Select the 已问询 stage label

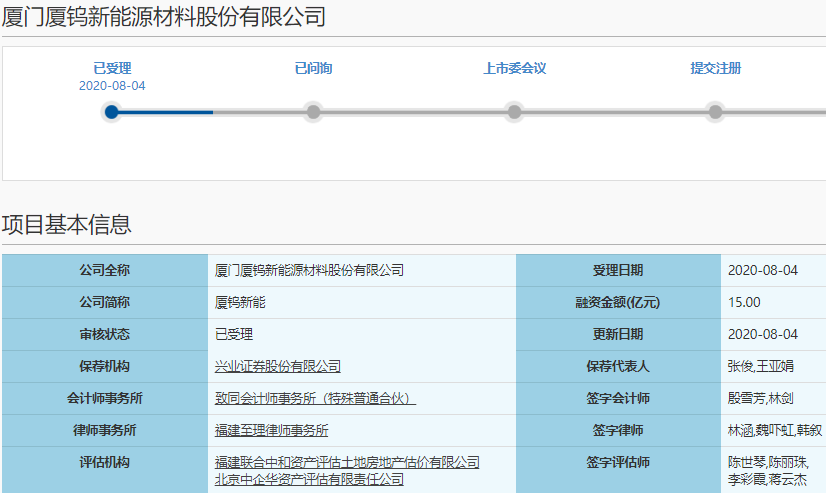pos(313,69)
